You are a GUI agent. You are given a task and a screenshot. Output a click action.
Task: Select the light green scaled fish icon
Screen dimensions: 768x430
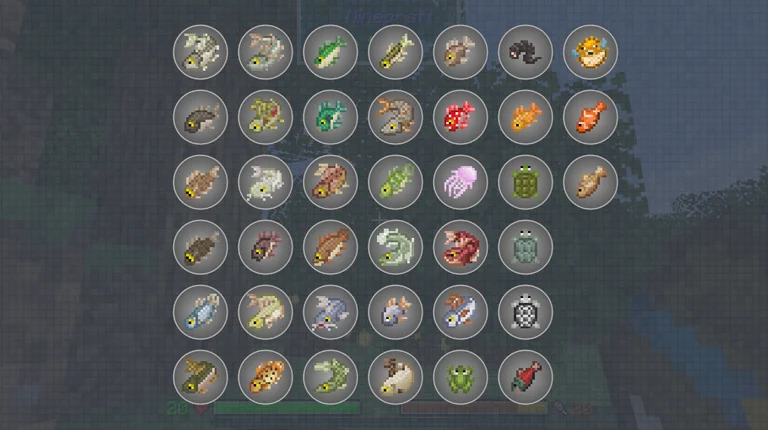click(395, 182)
